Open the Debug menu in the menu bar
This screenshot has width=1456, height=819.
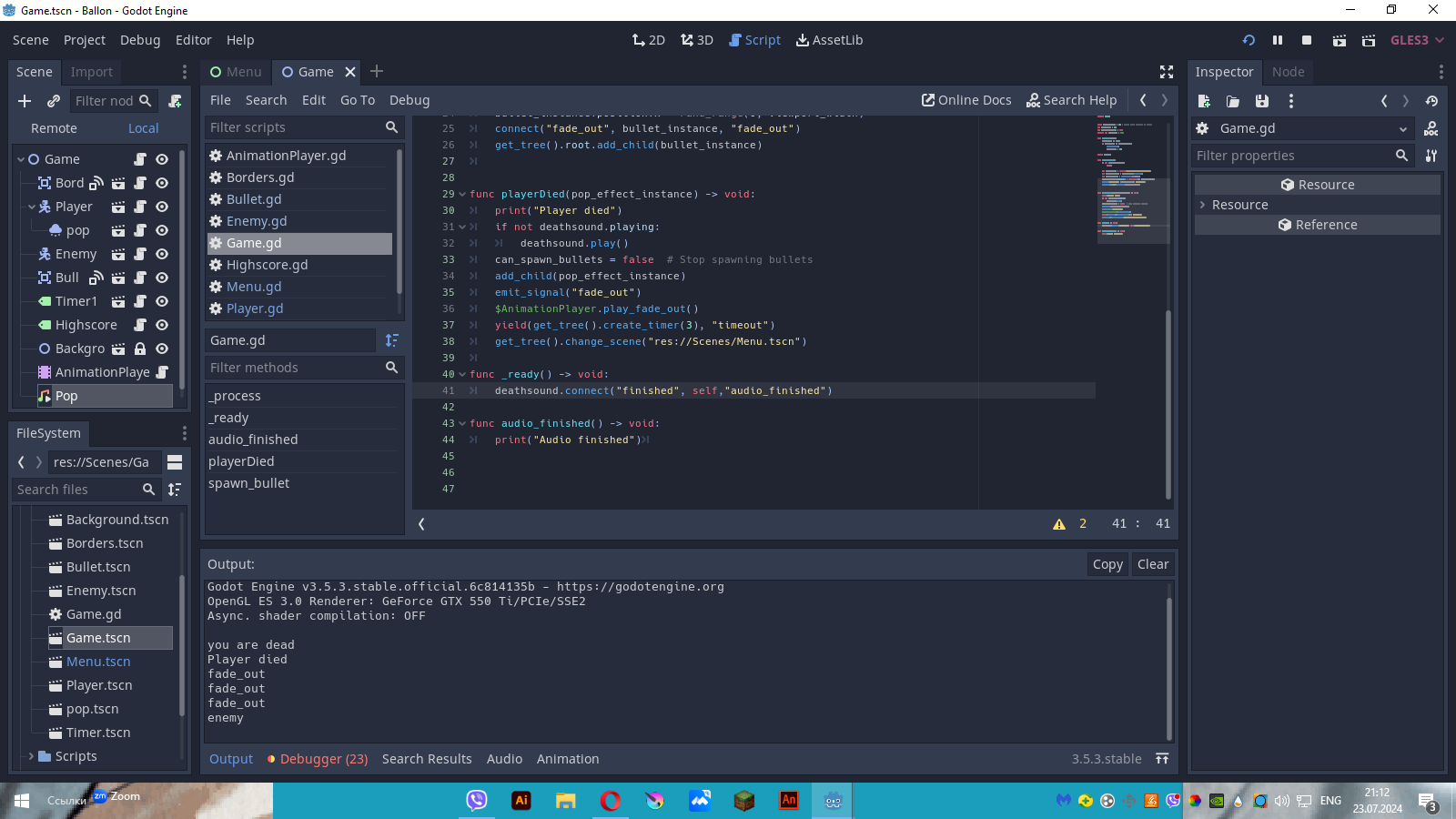pos(140,40)
